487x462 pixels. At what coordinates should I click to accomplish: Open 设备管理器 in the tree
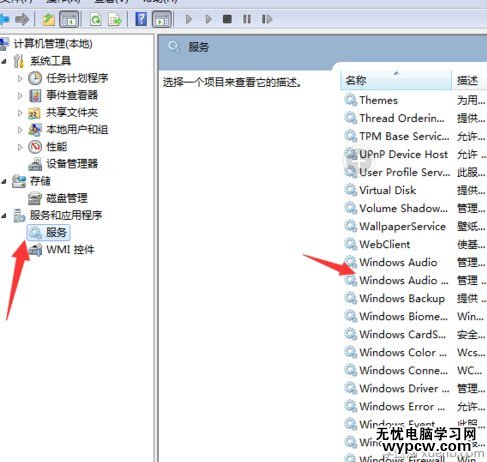click(x=72, y=164)
